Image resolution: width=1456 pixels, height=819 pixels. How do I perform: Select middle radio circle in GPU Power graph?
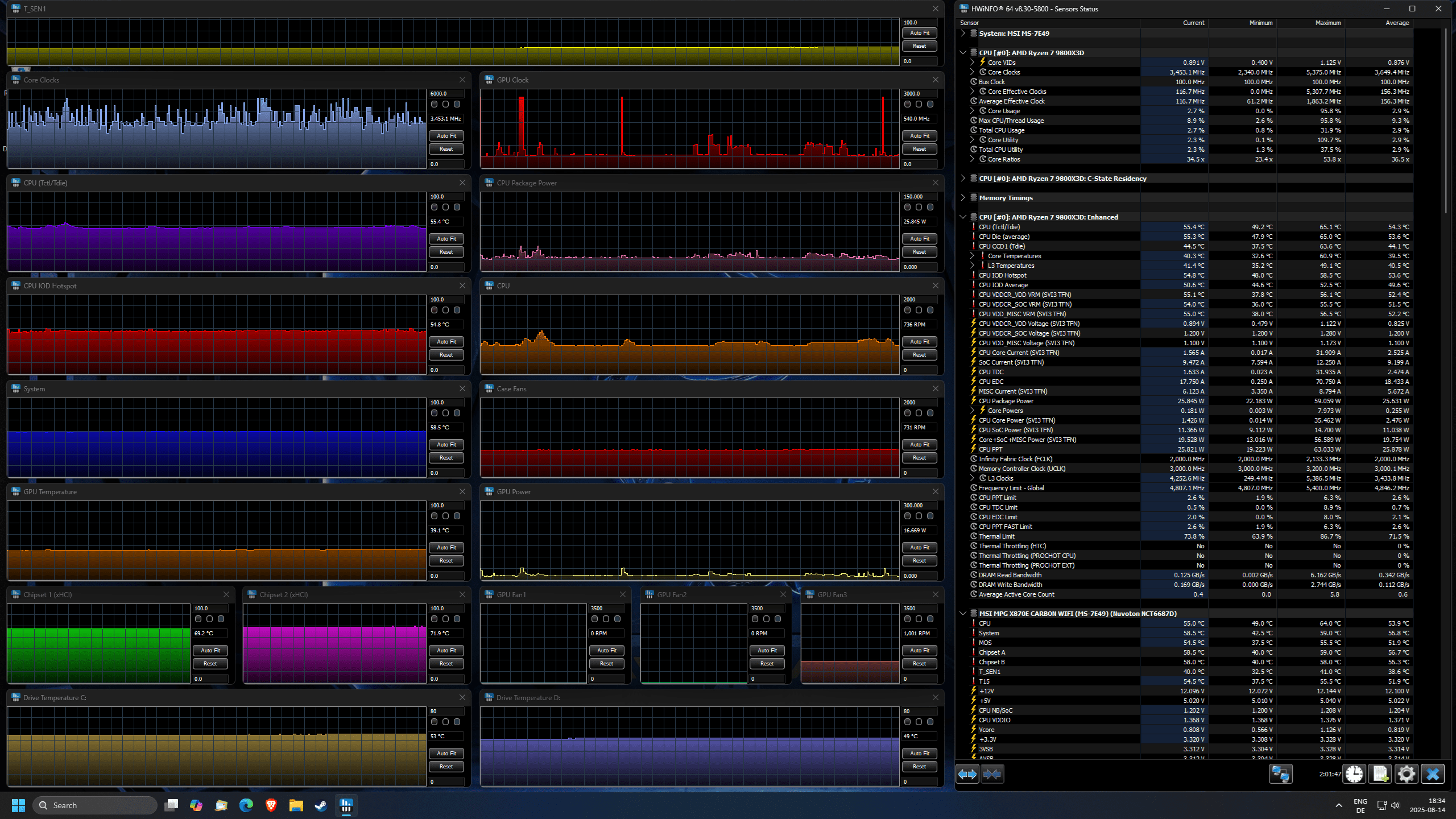[919, 516]
